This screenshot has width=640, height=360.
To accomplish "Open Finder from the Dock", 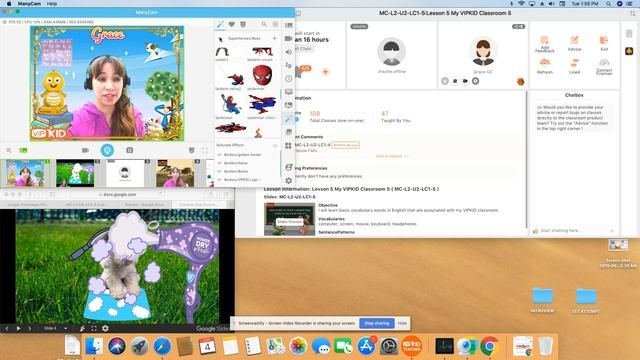I will [94, 346].
